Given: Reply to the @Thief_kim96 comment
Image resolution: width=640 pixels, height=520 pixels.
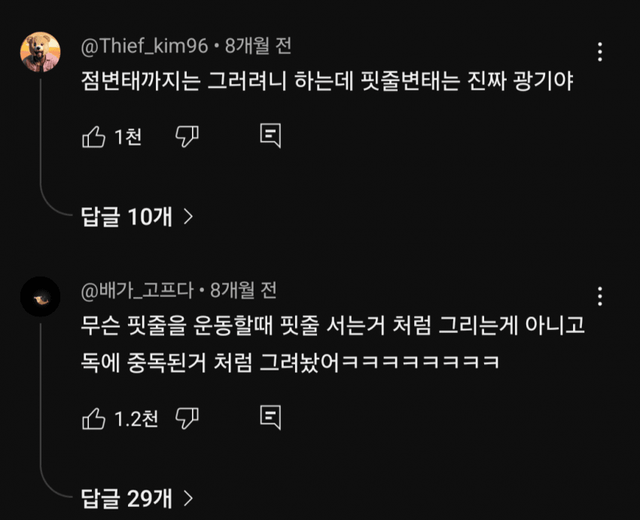Looking at the screenshot, I should pos(270,137).
